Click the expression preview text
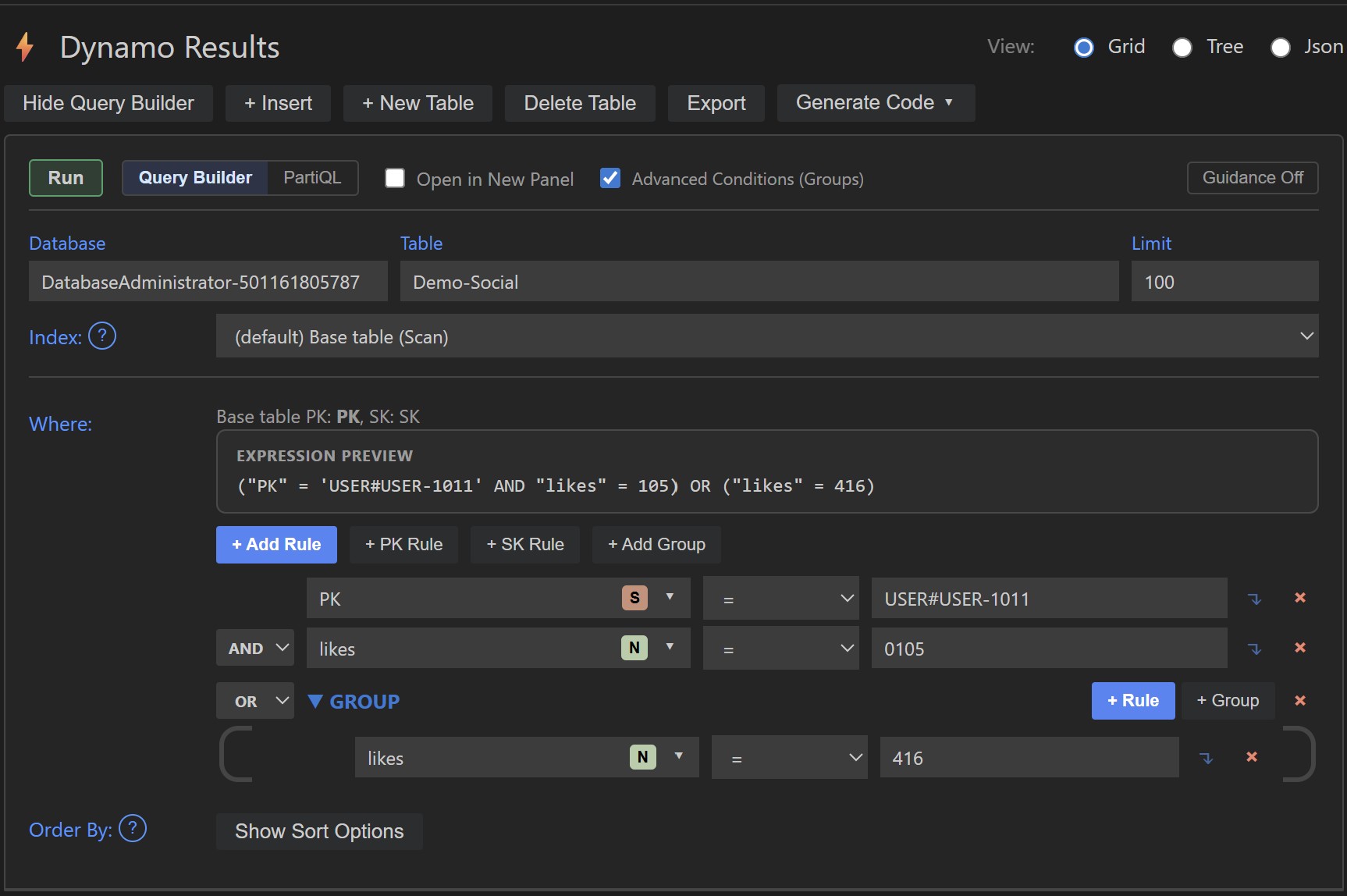The width and height of the screenshot is (1347, 896). pyautogui.click(x=556, y=486)
